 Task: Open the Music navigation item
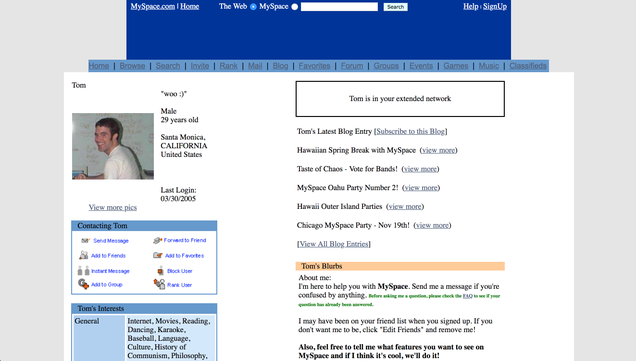tap(489, 66)
